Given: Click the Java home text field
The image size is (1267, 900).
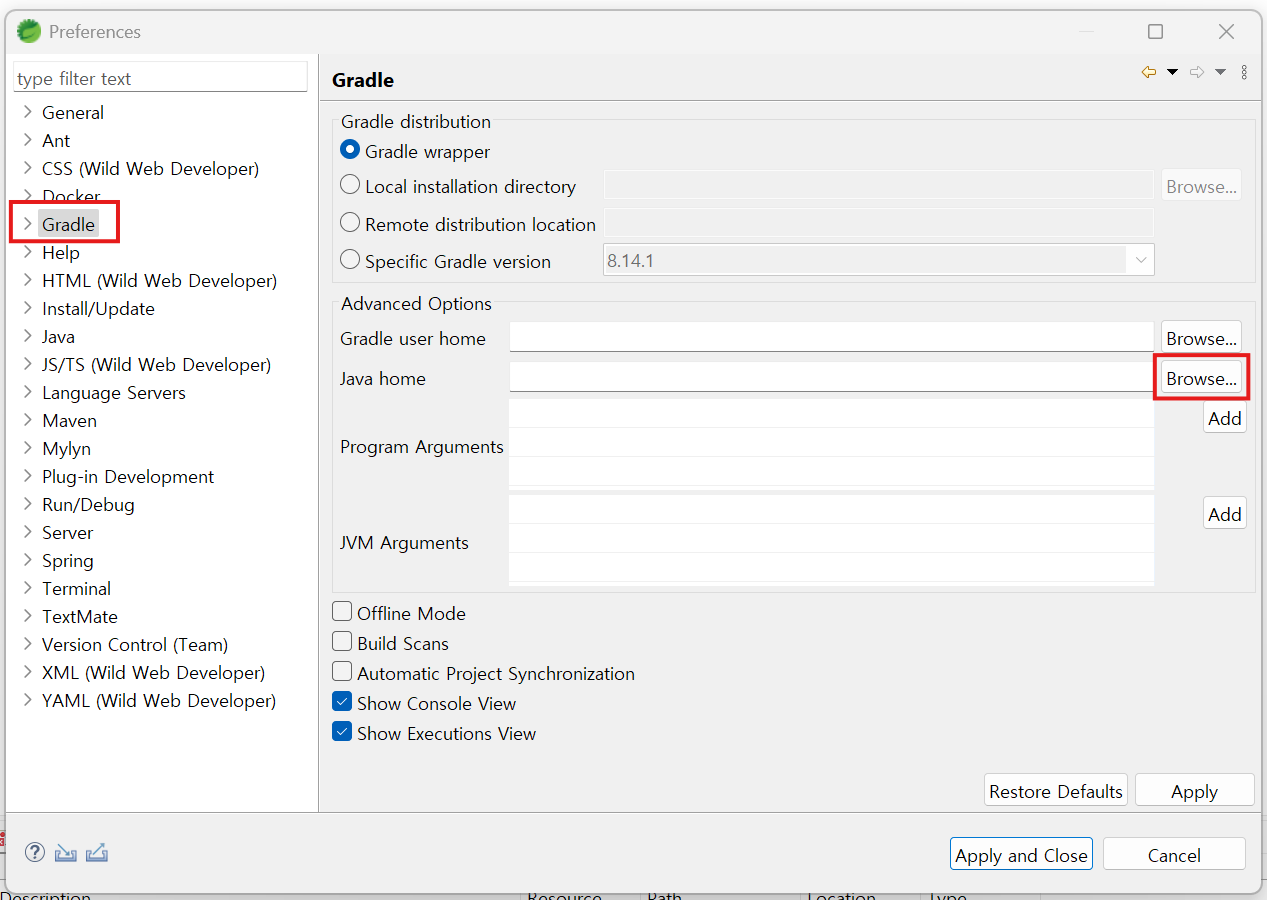Looking at the screenshot, I should pyautogui.click(x=832, y=377).
